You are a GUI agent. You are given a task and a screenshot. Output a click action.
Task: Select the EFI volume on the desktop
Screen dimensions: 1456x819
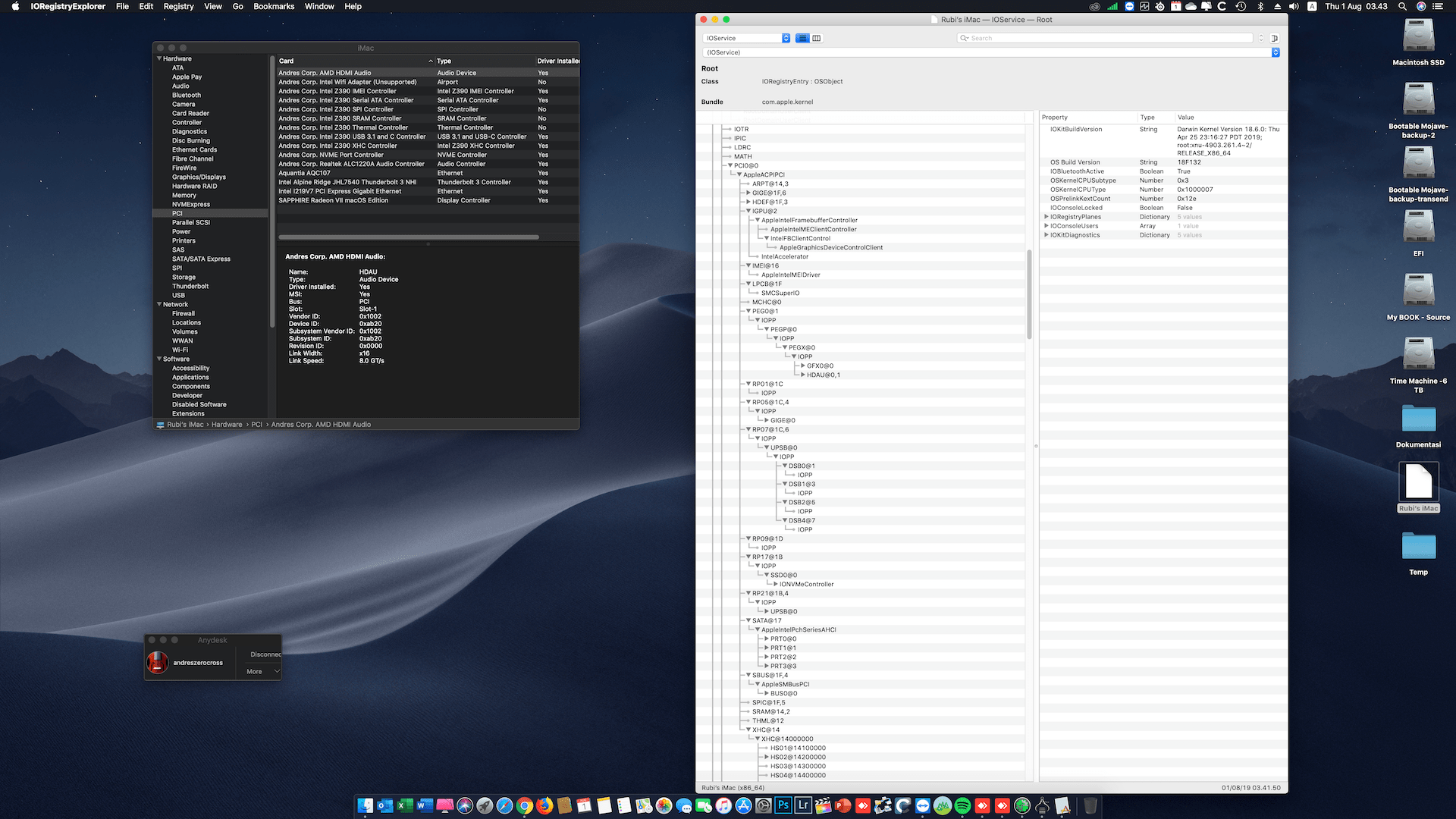1418,234
